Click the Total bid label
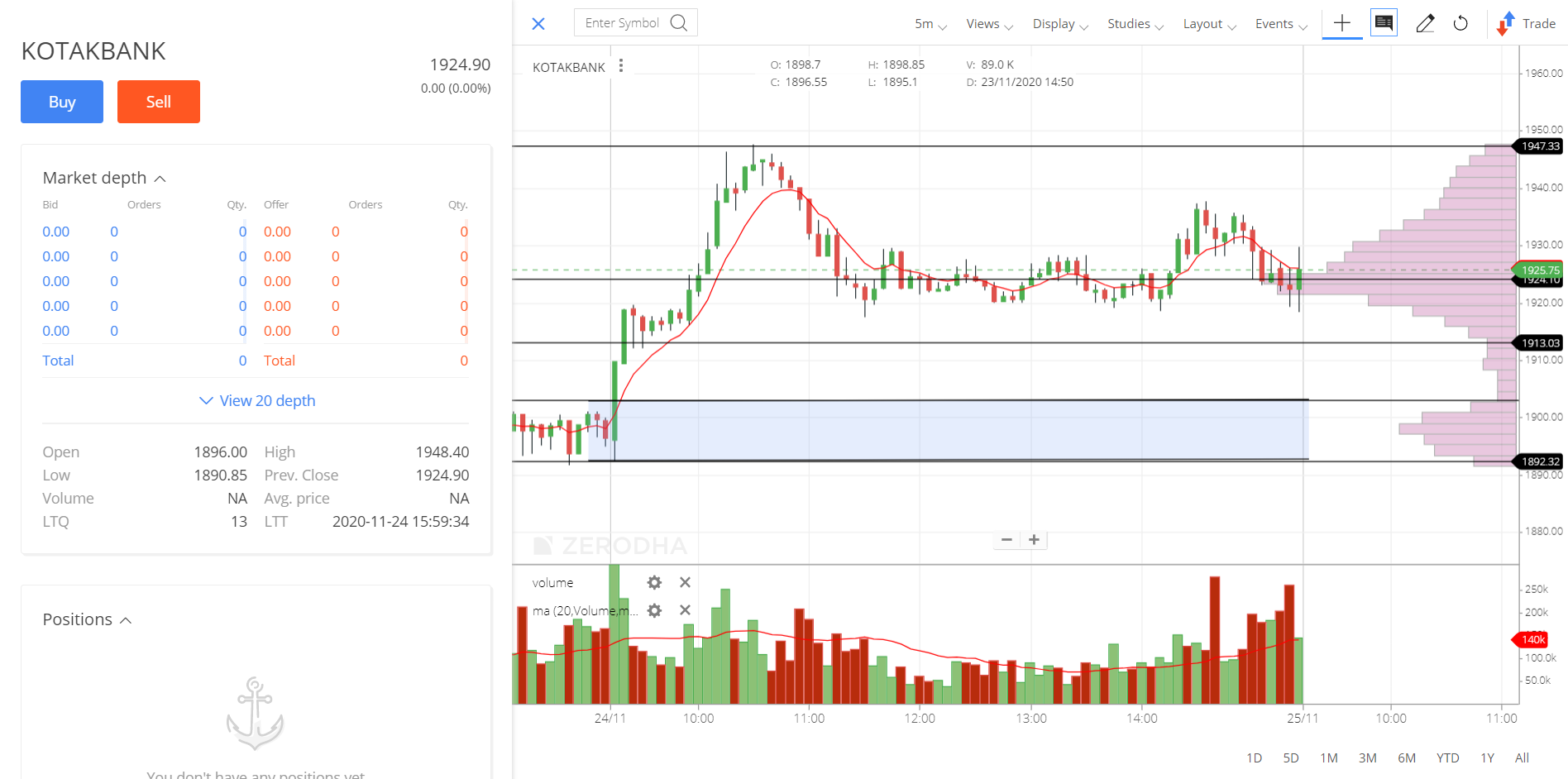 coord(58,361)
